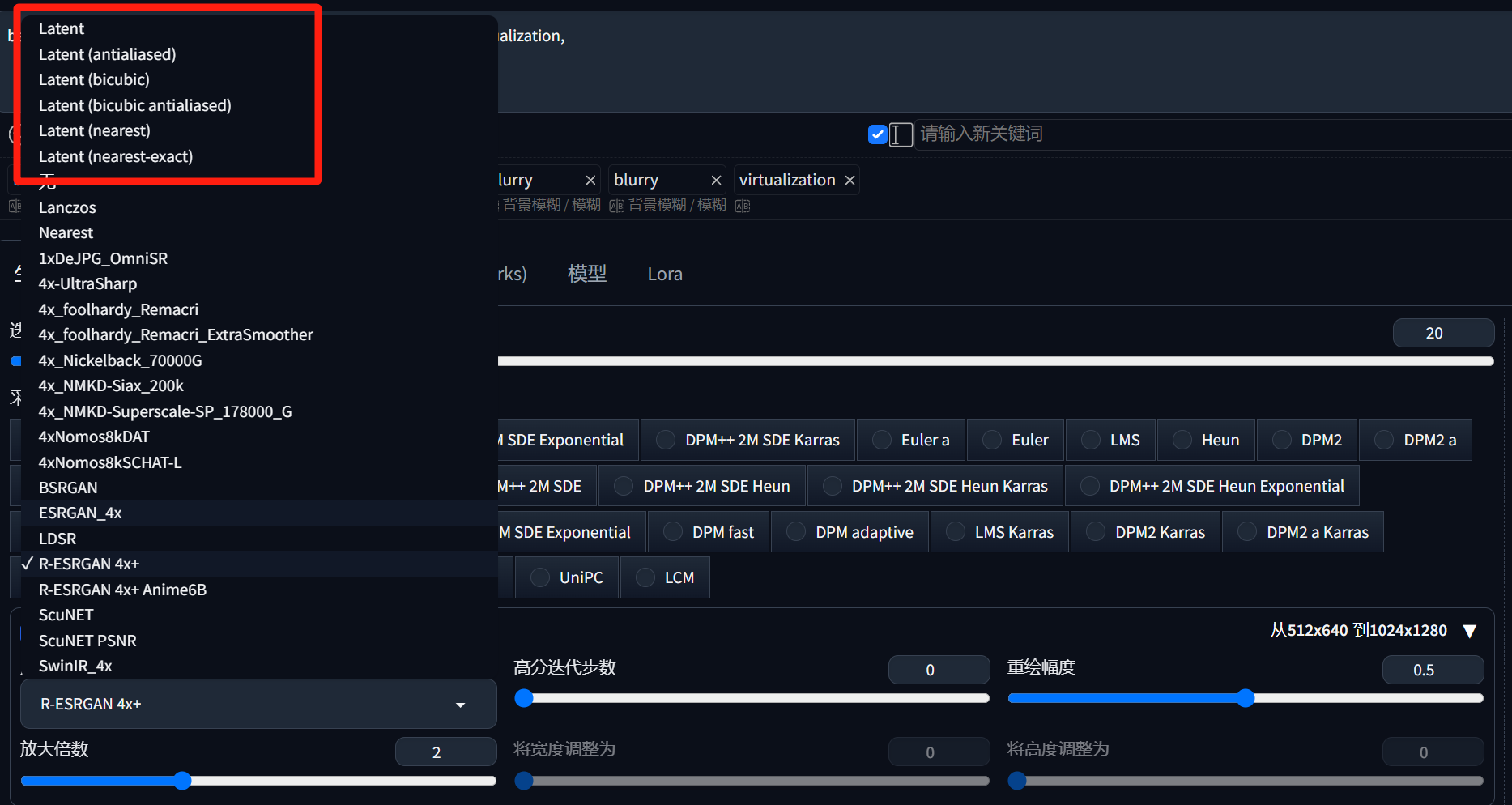Image resolution: width=1512 pixels, height=805 pixels.
Task: Select the LMS sampler
Action: tap(1111, 440)
